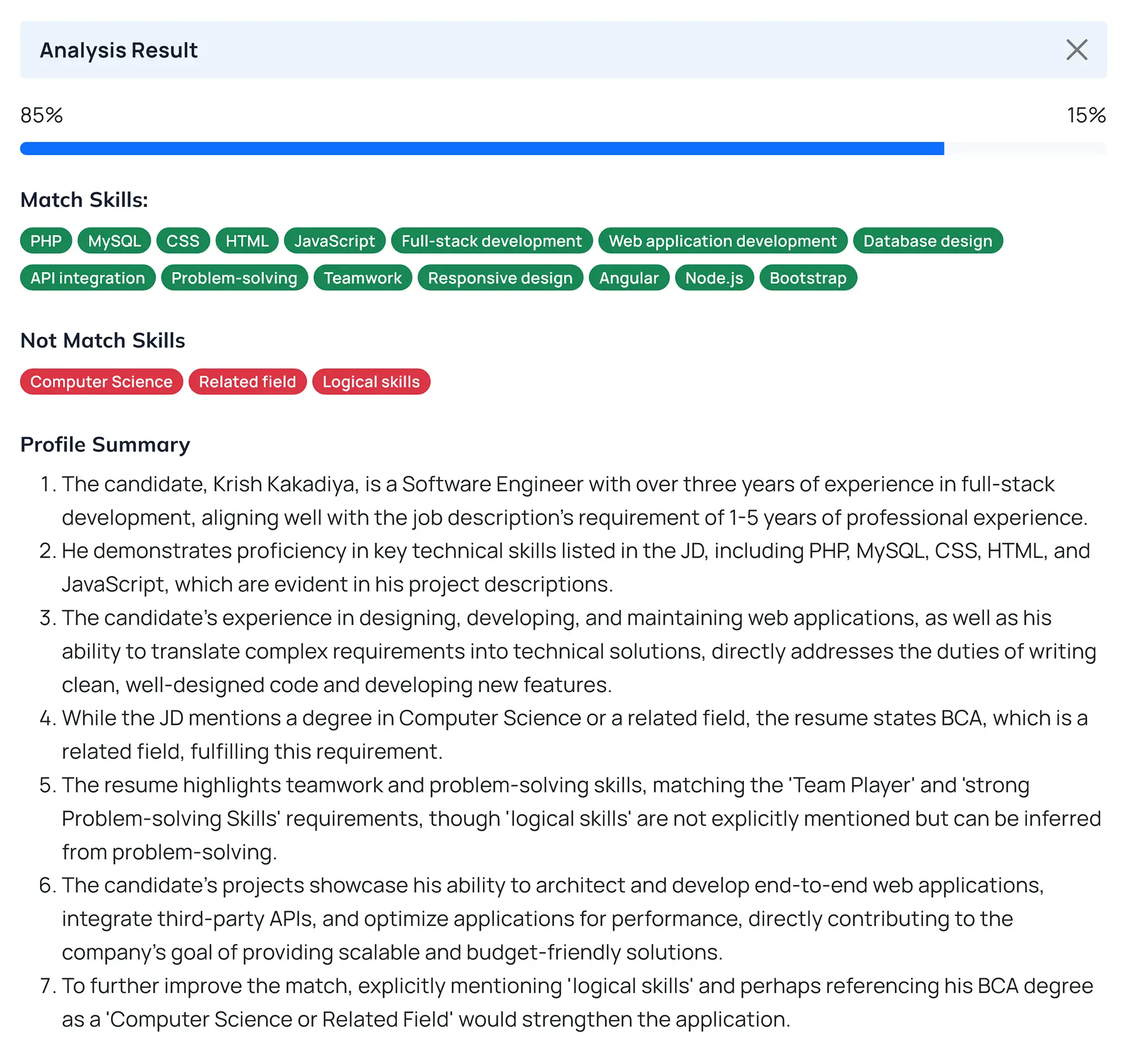Click the Responsive design tag
This screenshot has width=1128, height=1064.
pyautogui.click(x=500, y=278)
